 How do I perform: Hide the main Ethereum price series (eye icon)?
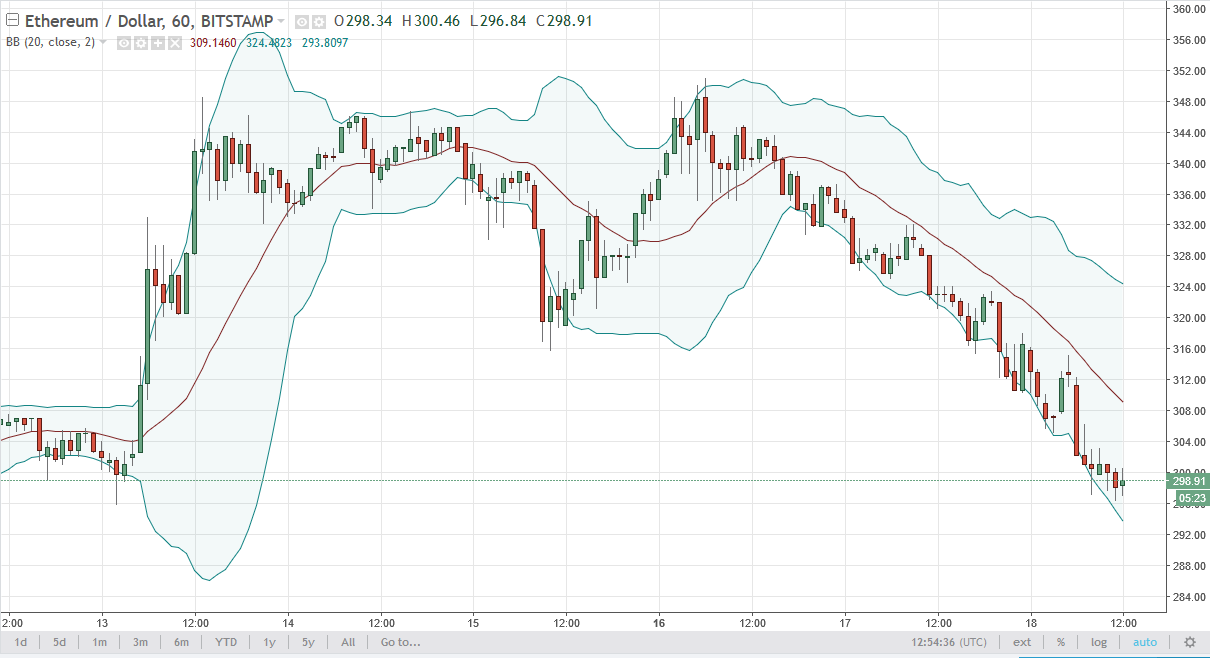tap(301, 22)
